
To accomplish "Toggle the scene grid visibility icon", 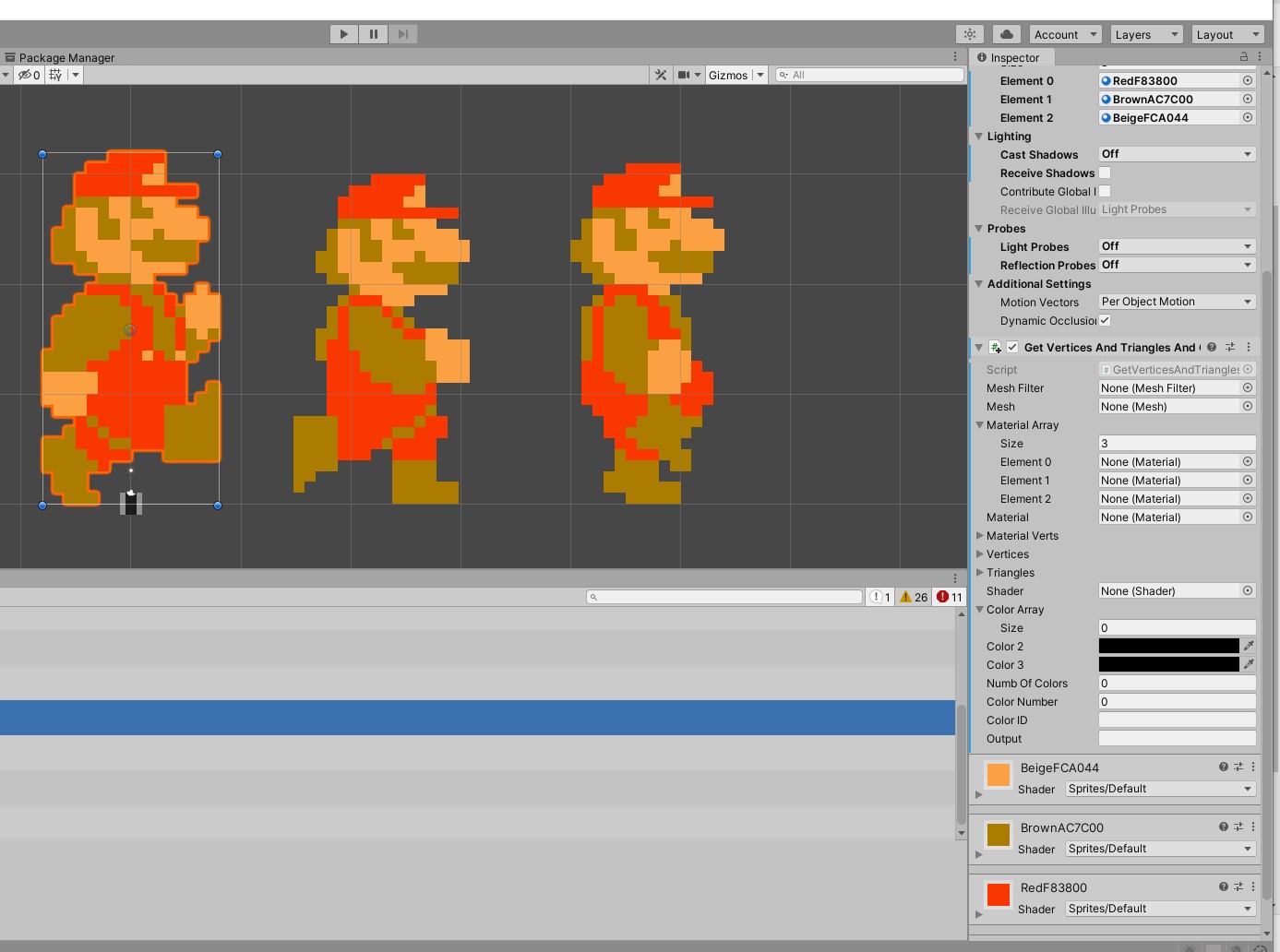I will pos(55,75).
